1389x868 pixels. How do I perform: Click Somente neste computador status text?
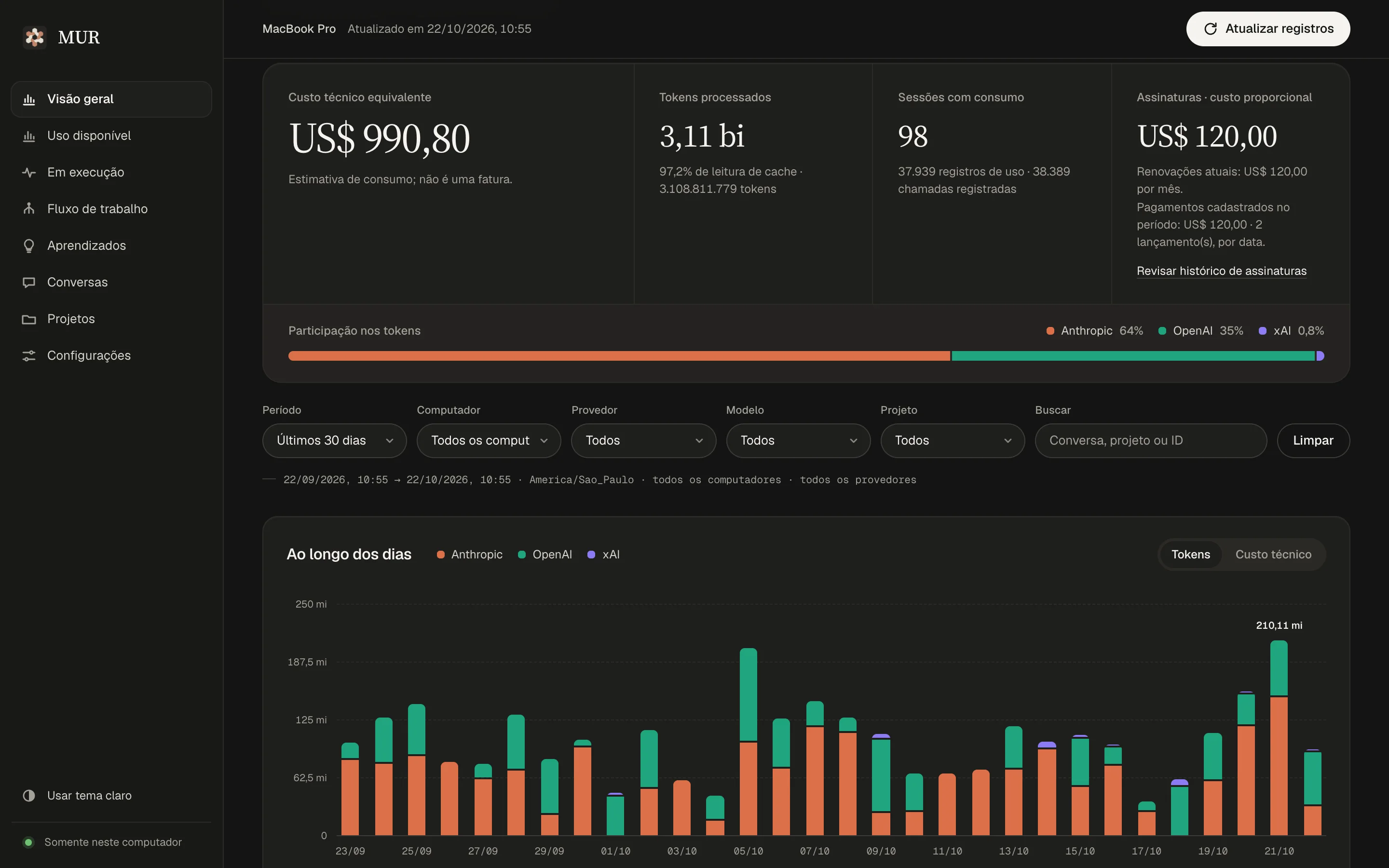(113, 842)
